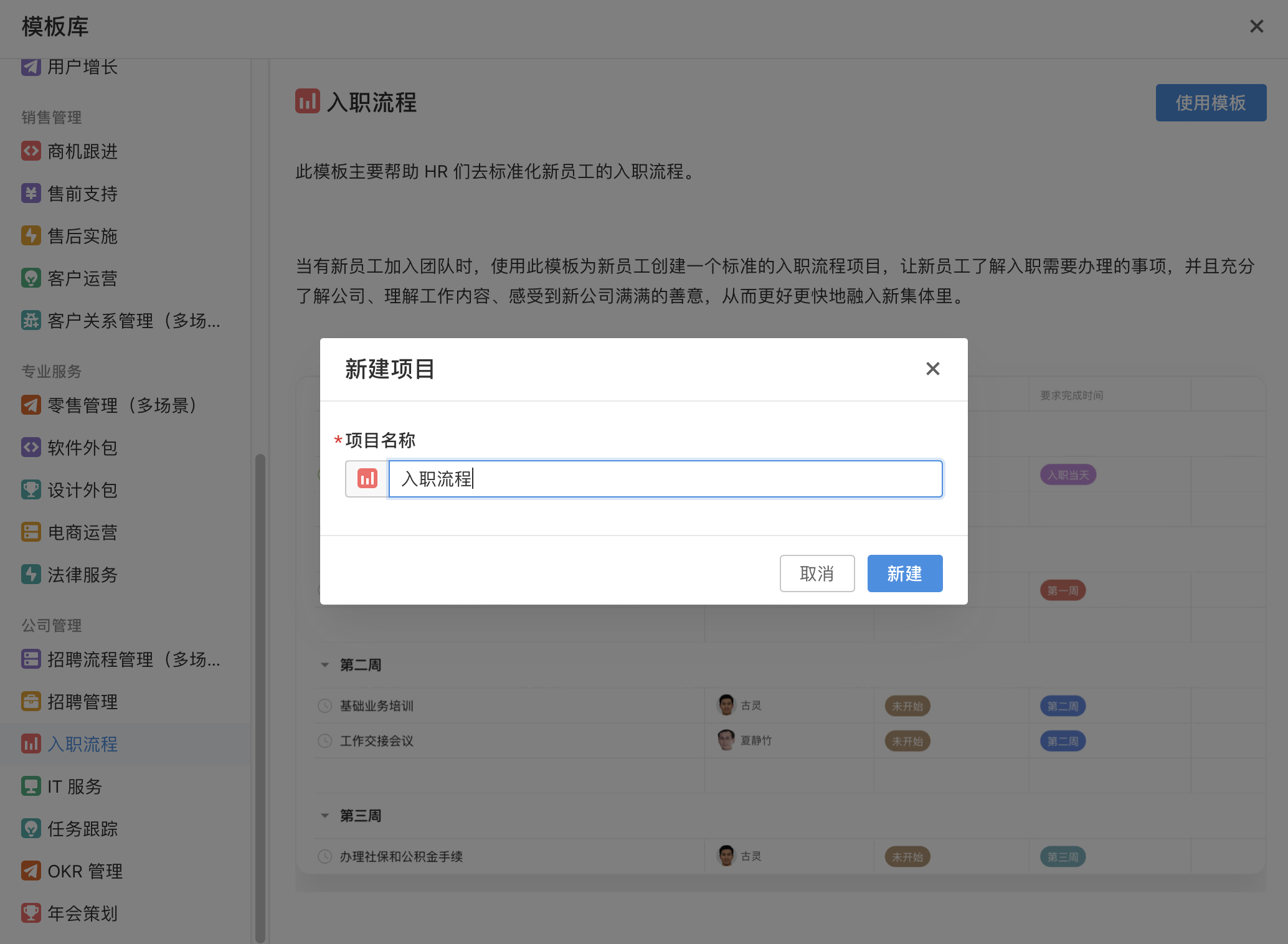Click the 售前支持 template icon
Image resolution: width=1288 pixels, height=944 pixels.
[x=31, y=193]
